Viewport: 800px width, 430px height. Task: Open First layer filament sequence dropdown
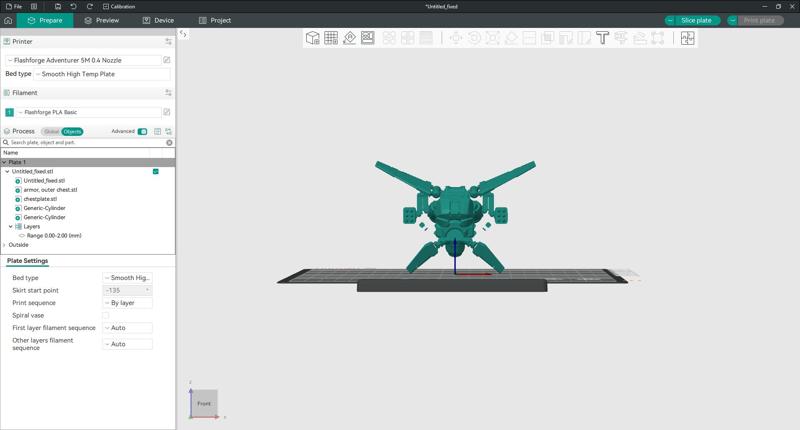(x=128, y=327)
